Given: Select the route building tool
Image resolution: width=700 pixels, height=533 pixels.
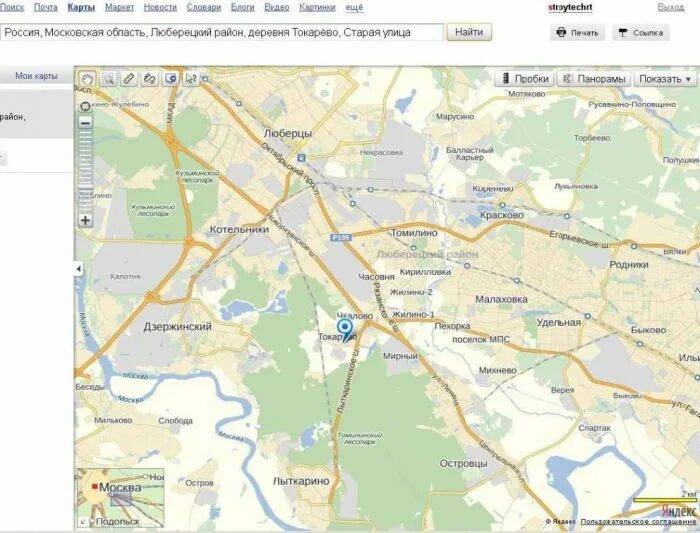Looking at the screenshot, I should 149,79.
